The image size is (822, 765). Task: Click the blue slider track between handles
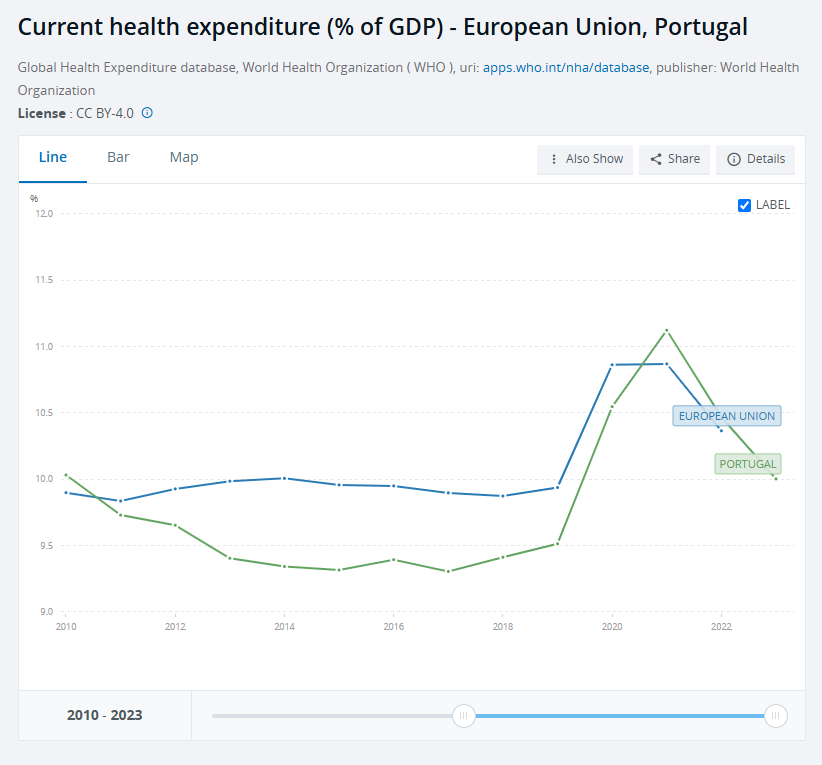tap(619, 715)
